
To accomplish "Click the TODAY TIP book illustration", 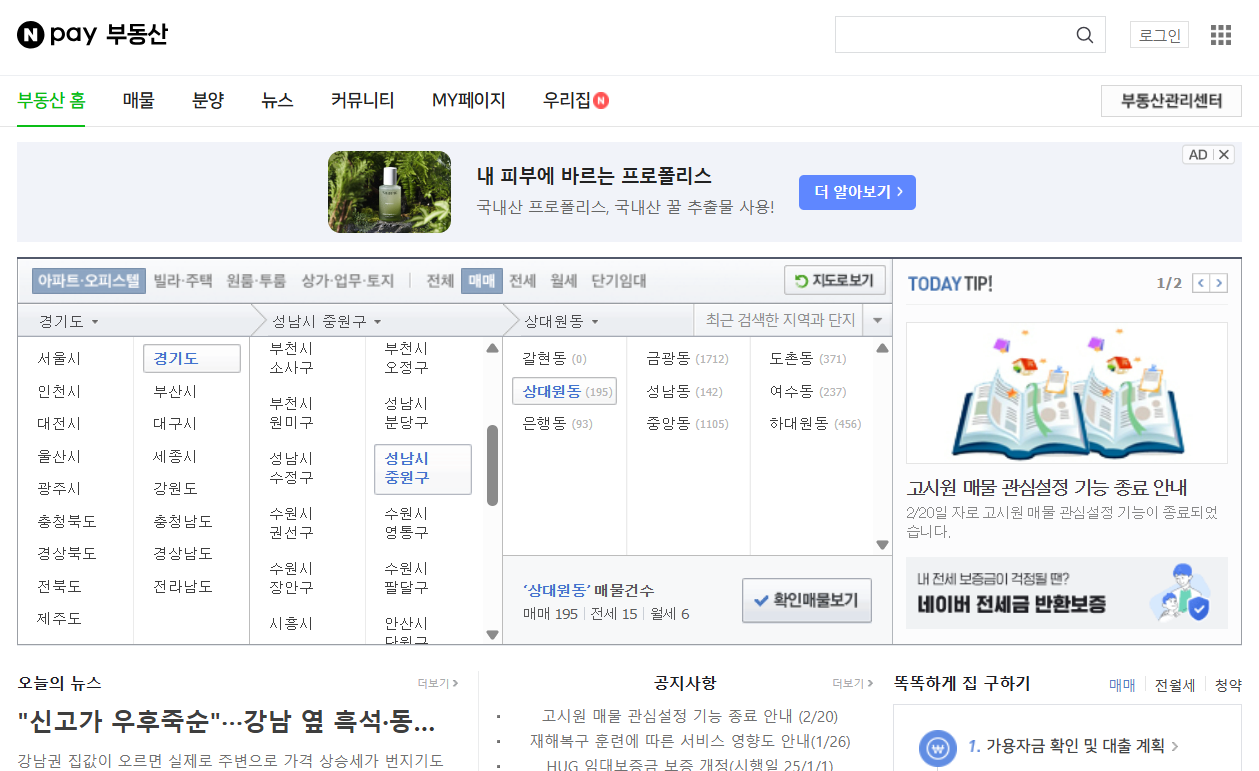I will point(1067,393).
